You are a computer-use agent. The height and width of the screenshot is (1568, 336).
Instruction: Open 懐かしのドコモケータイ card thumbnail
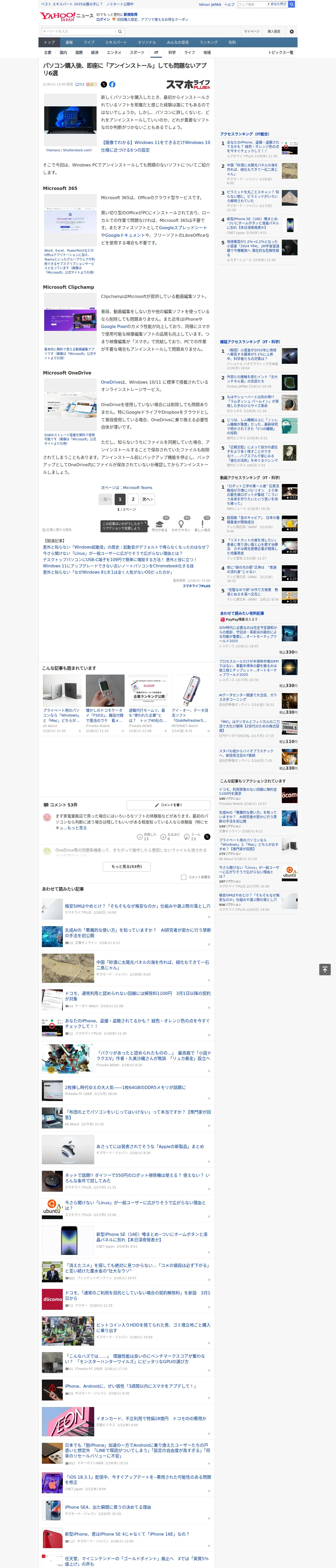click(x=105, y=690)
